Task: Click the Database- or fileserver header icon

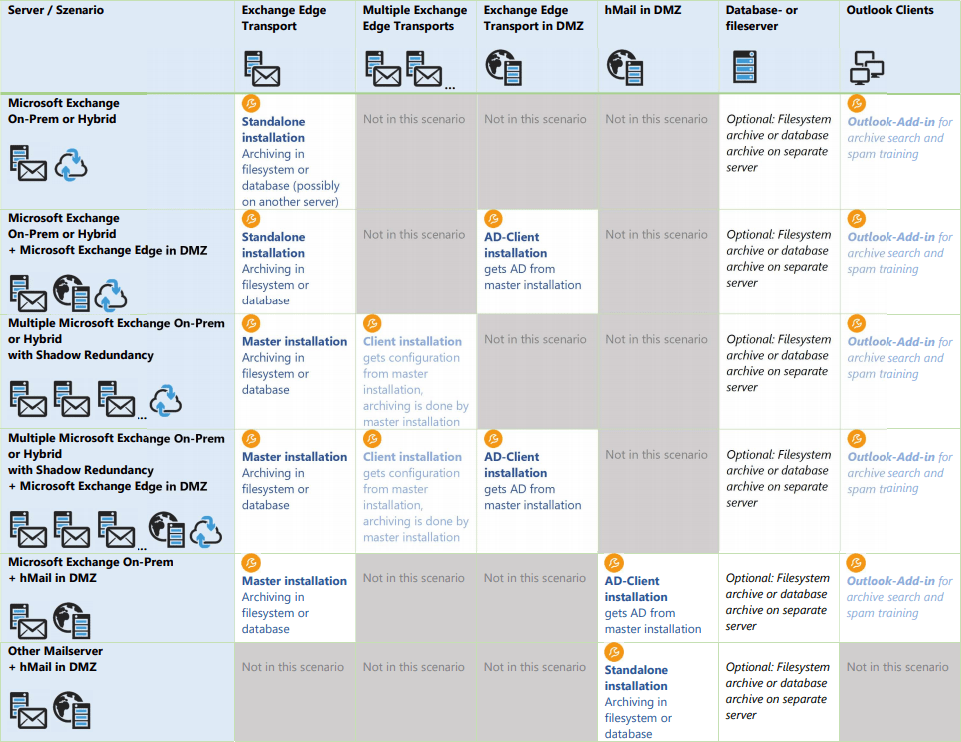Action: [744, 68]
